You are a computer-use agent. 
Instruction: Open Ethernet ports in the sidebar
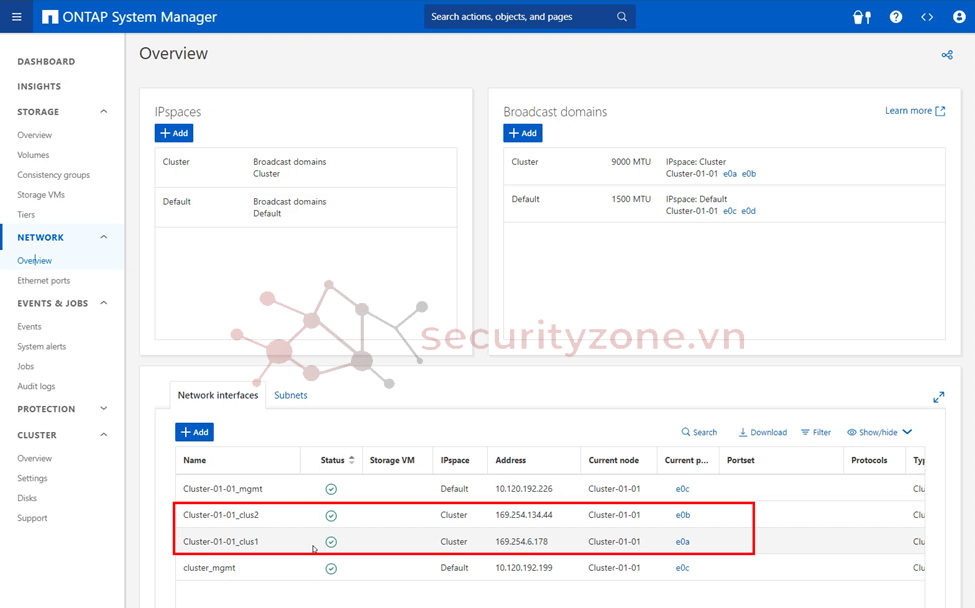[44, 281]
